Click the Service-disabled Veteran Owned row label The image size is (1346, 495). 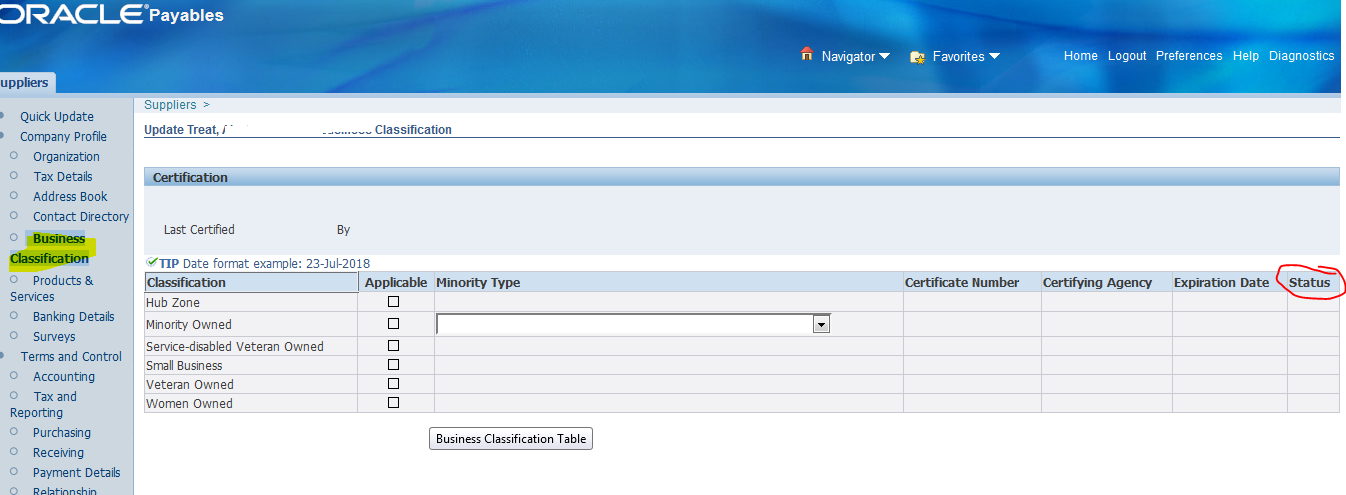pyautogui.click(x=235, y=346)
